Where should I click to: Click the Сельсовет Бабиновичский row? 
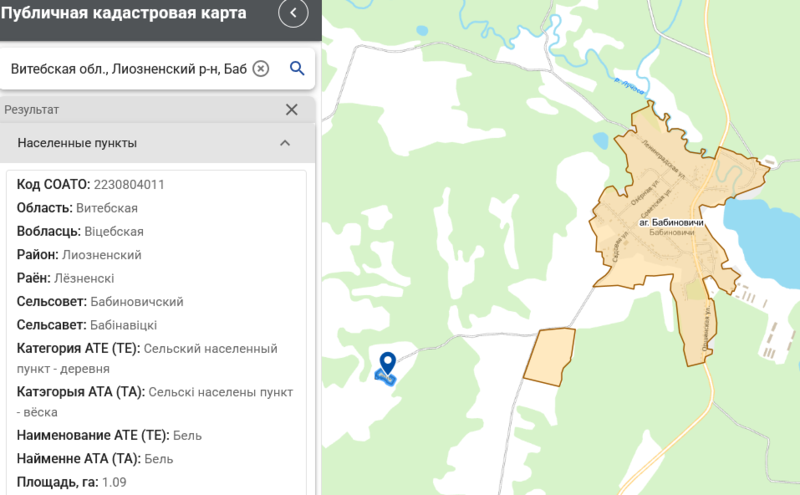pyautogui.click(x=100, y=301)
